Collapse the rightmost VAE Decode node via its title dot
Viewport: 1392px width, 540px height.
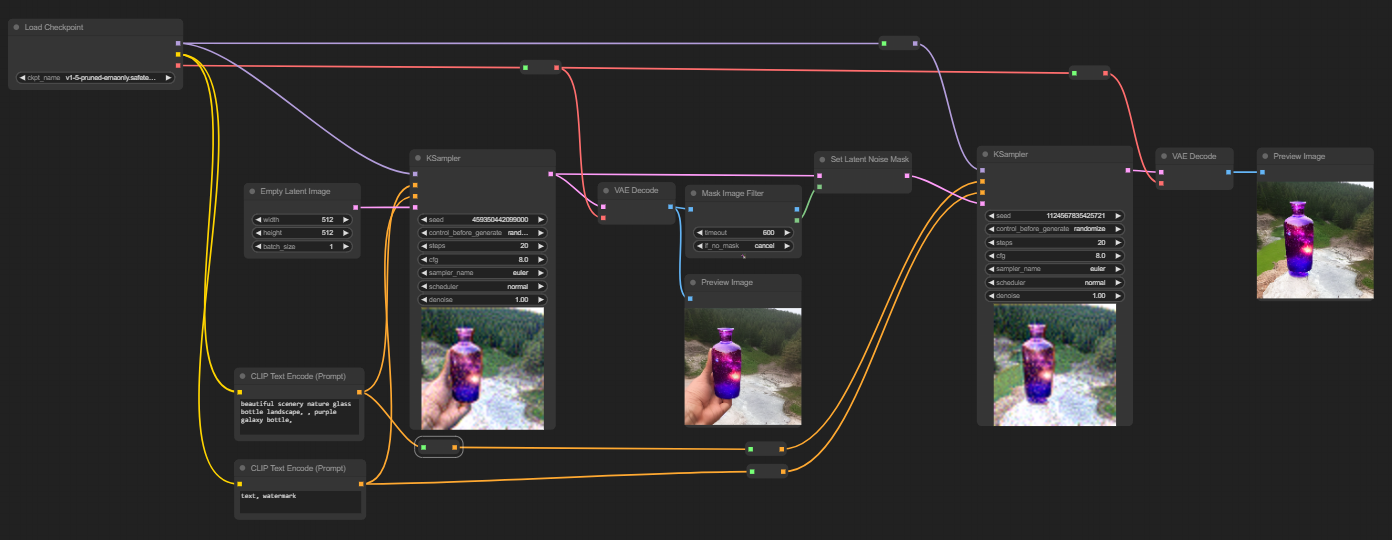1164,156
